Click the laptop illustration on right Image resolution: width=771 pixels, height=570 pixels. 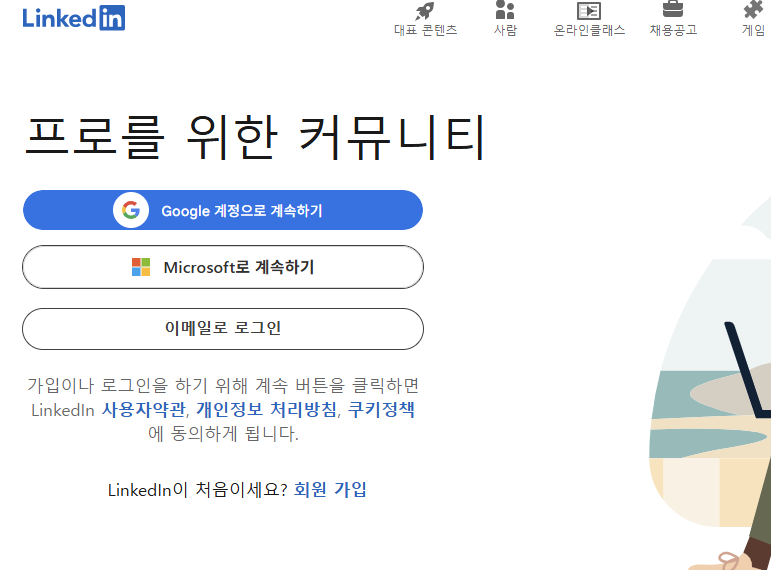tap(747, 369)
